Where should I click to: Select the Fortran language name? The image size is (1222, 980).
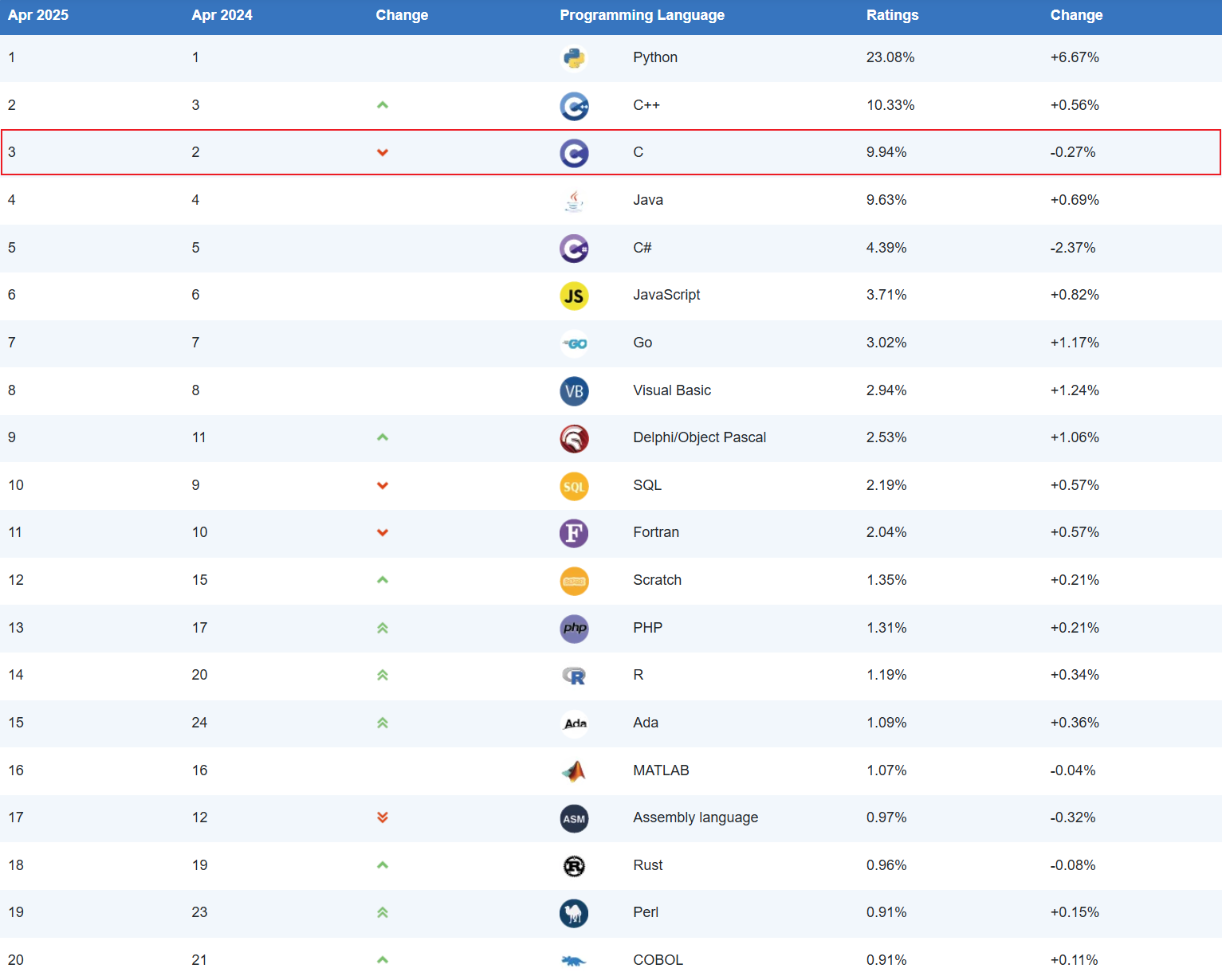click(x=656, y=532)
